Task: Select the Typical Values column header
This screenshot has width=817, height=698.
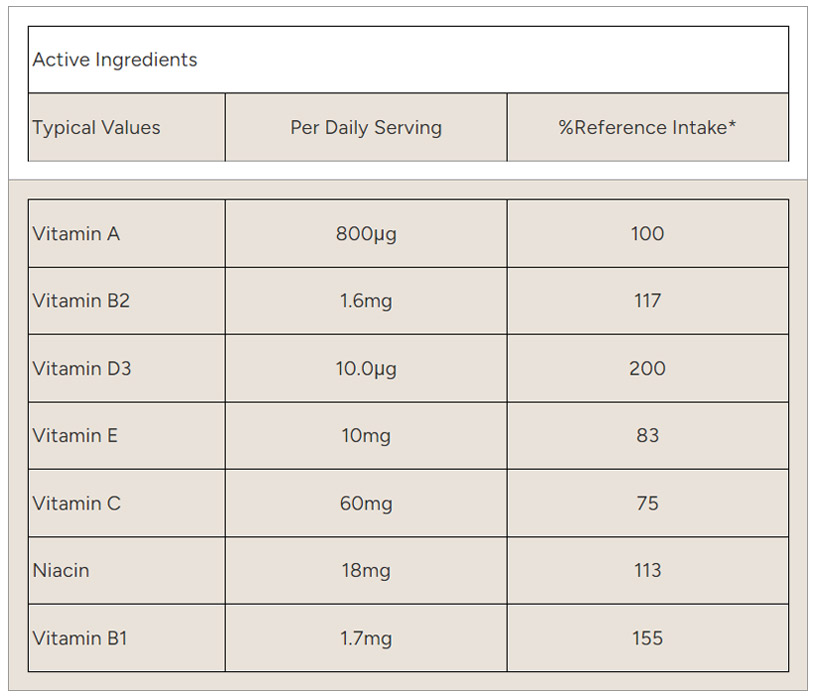Action: point(96,128)
